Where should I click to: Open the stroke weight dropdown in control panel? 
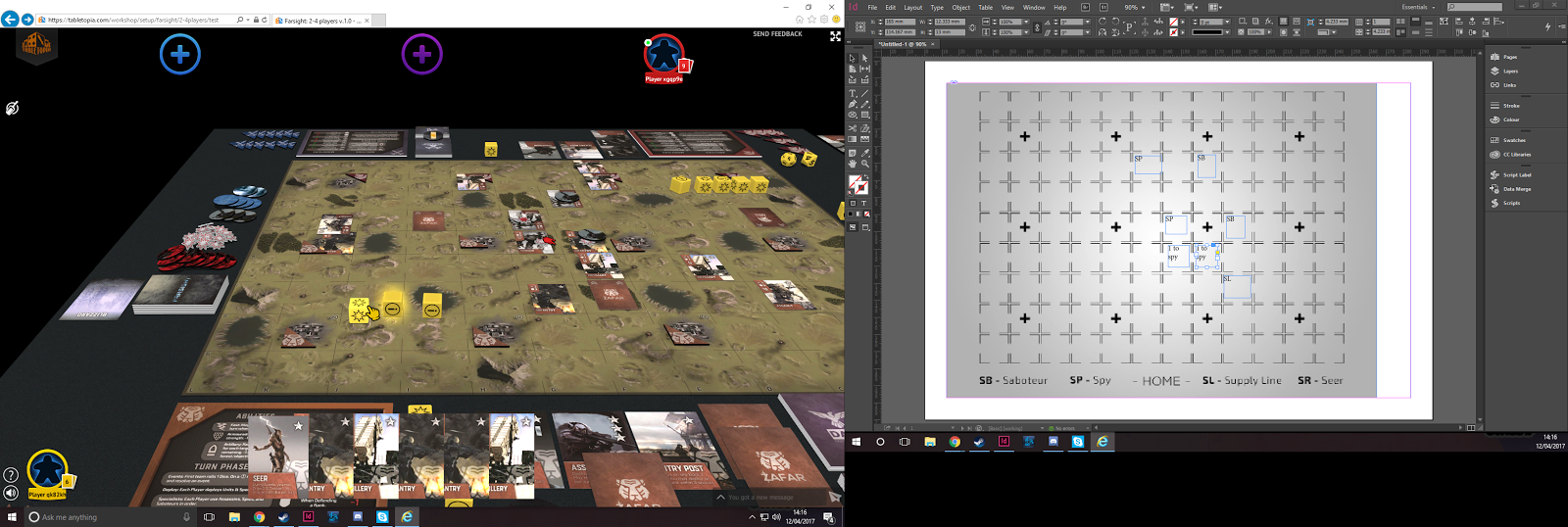coord(1227,22)
